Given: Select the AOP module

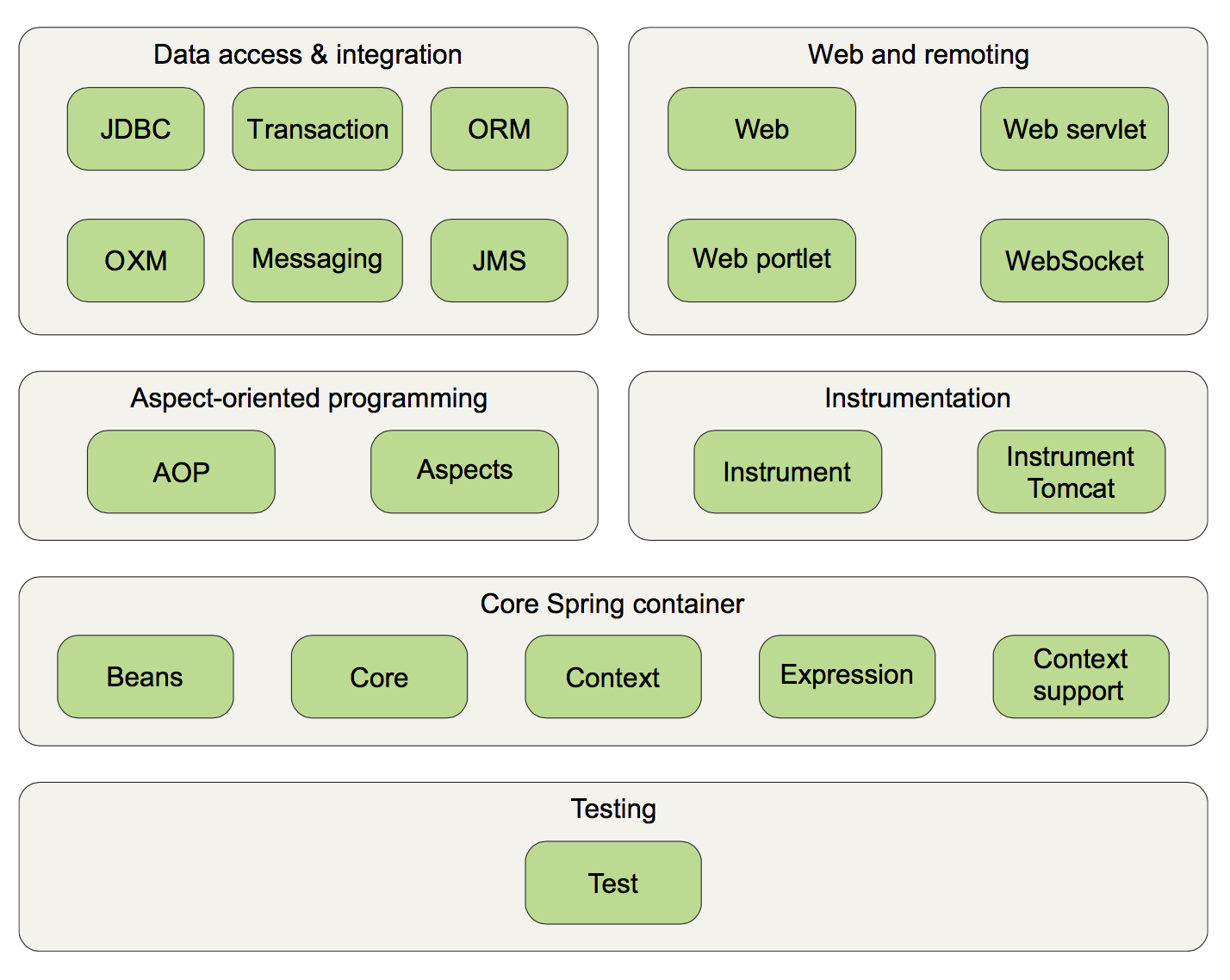Looking at the screenshot, I should click(x=181, y=472).
